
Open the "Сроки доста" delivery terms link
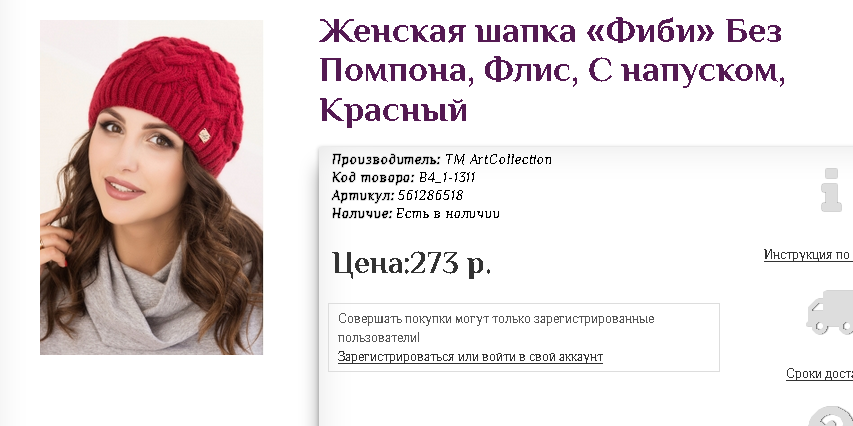819,374
